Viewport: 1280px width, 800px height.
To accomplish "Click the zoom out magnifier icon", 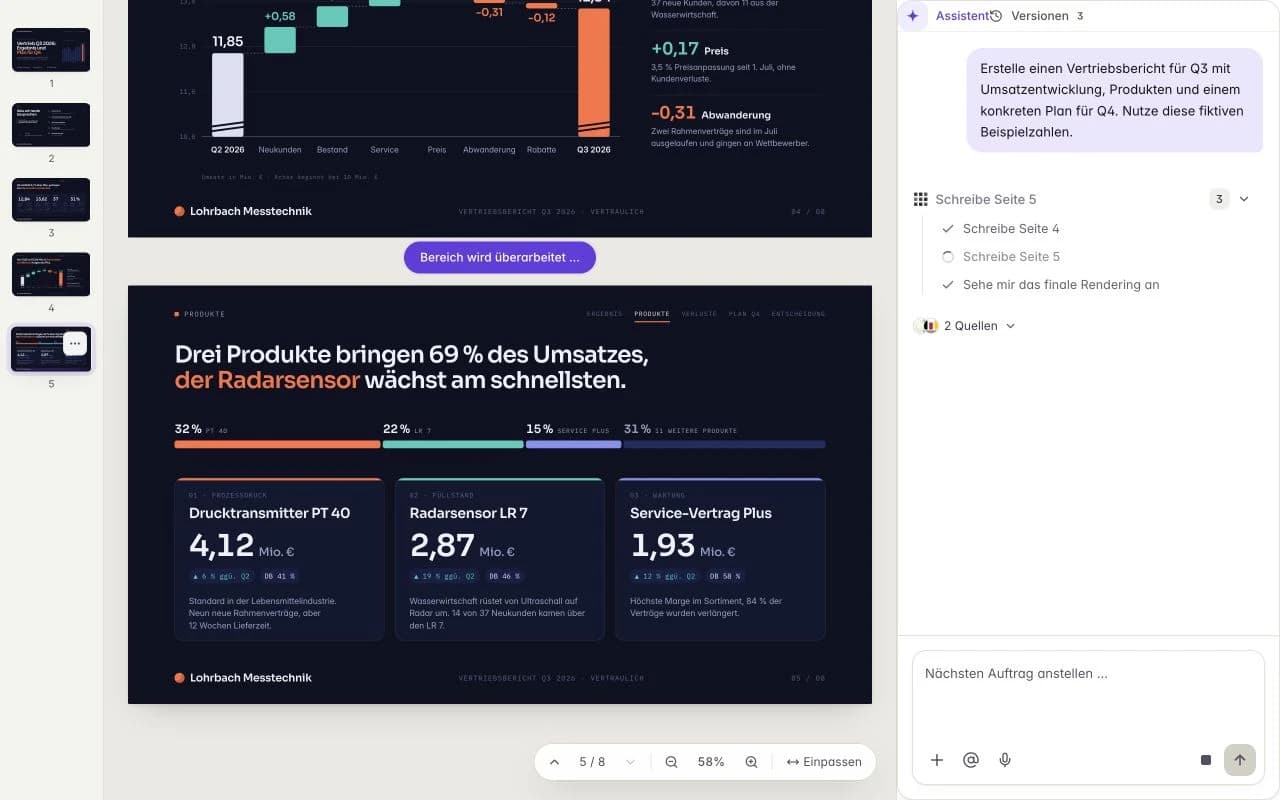I will (x=671, y=762).
